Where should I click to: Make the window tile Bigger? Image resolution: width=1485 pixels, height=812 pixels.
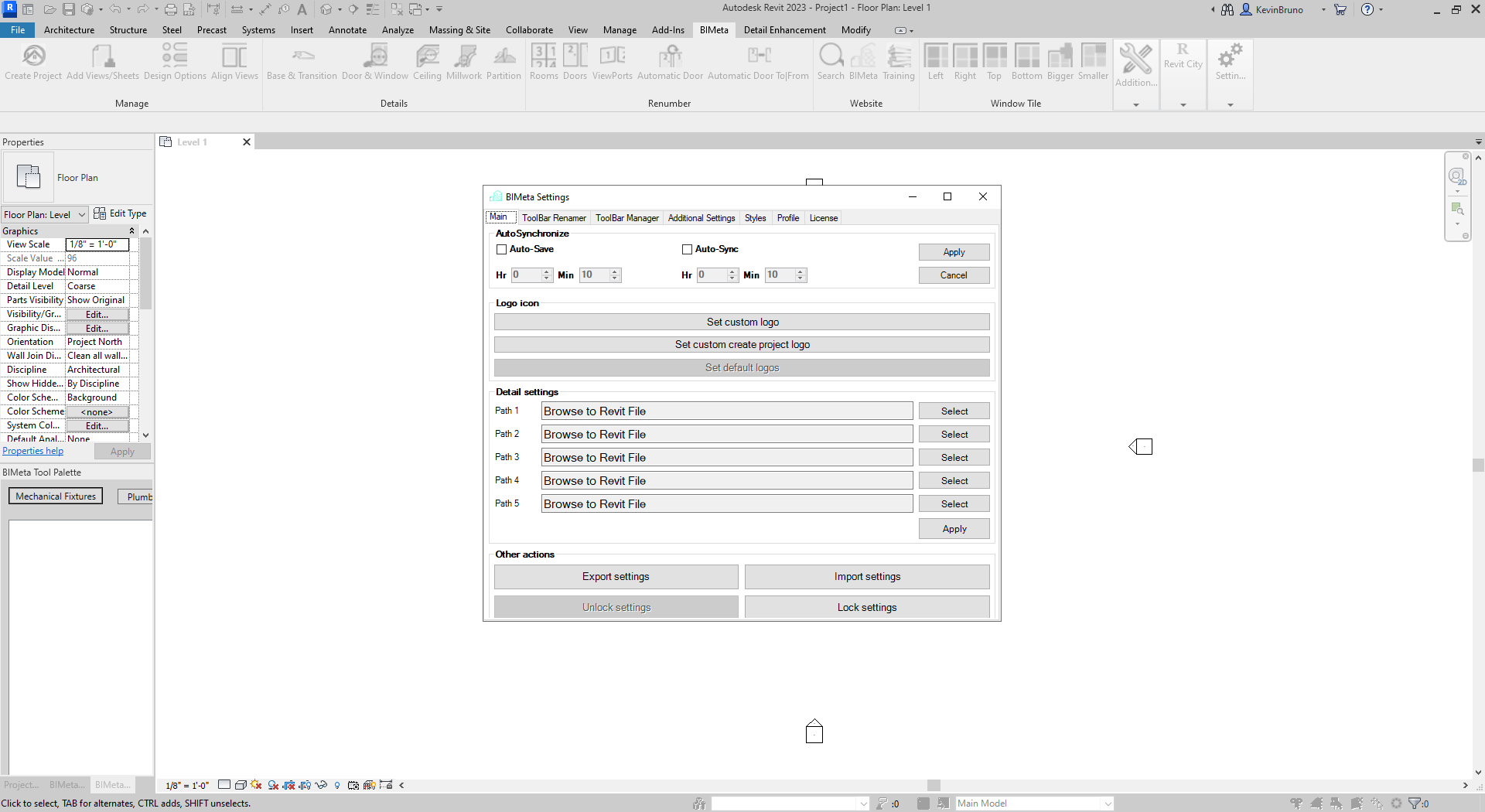(1060, 62)
